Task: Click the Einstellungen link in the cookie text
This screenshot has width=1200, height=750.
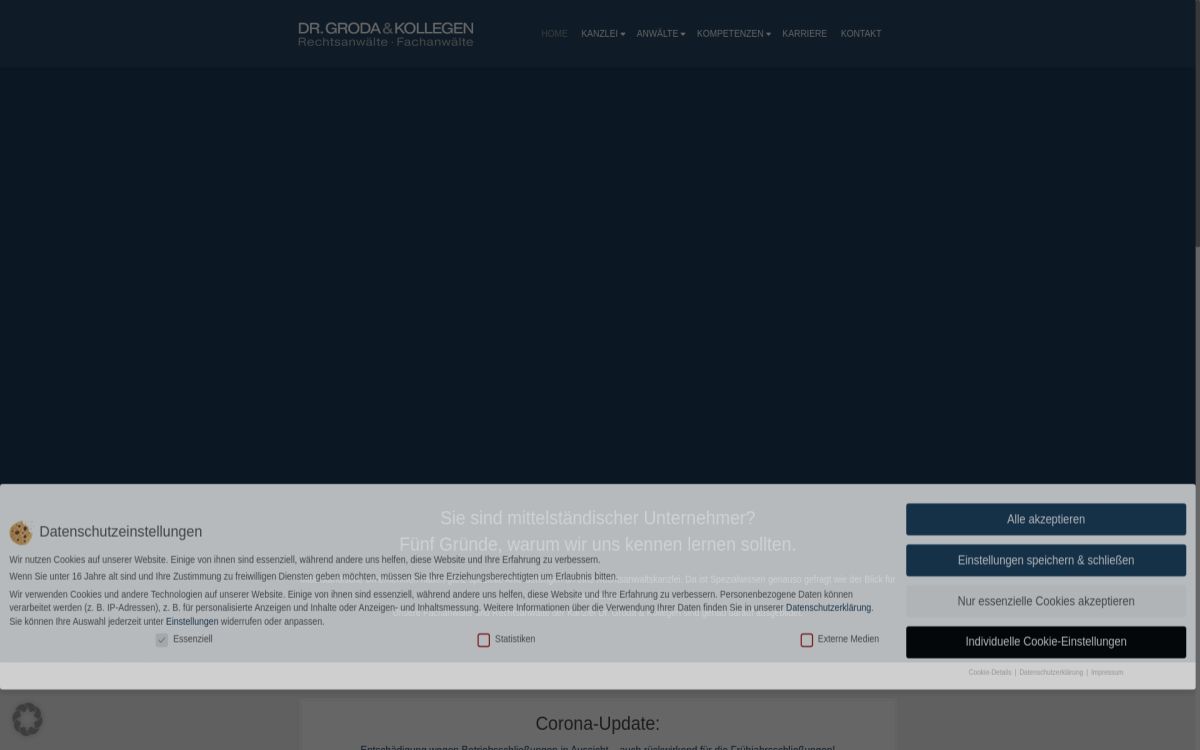Action: 192,622
